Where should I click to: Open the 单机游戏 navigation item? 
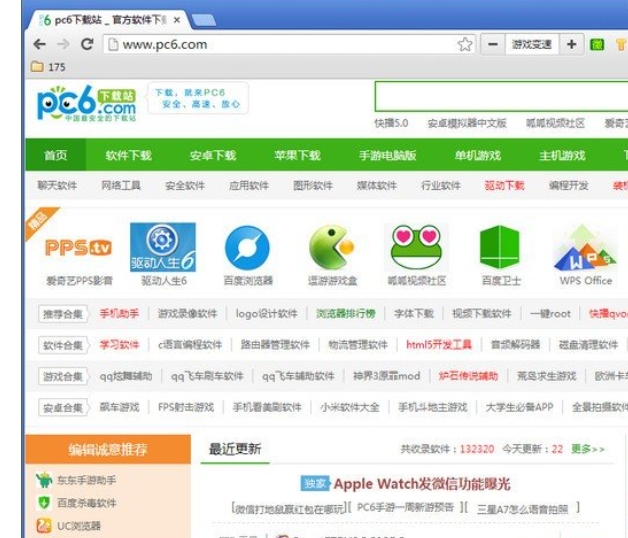point(478,155)
